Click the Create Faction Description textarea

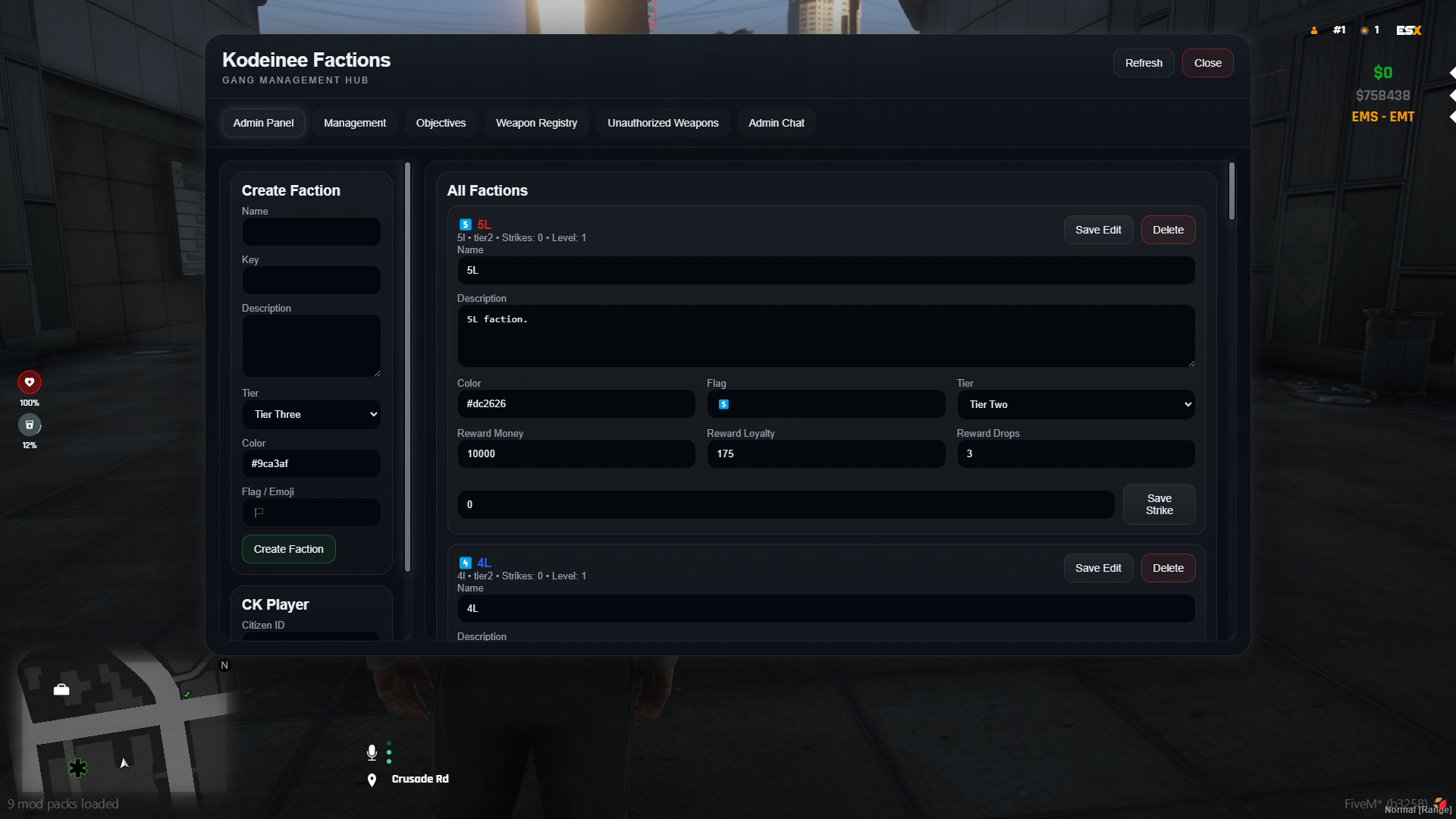(x=312, y=346)
